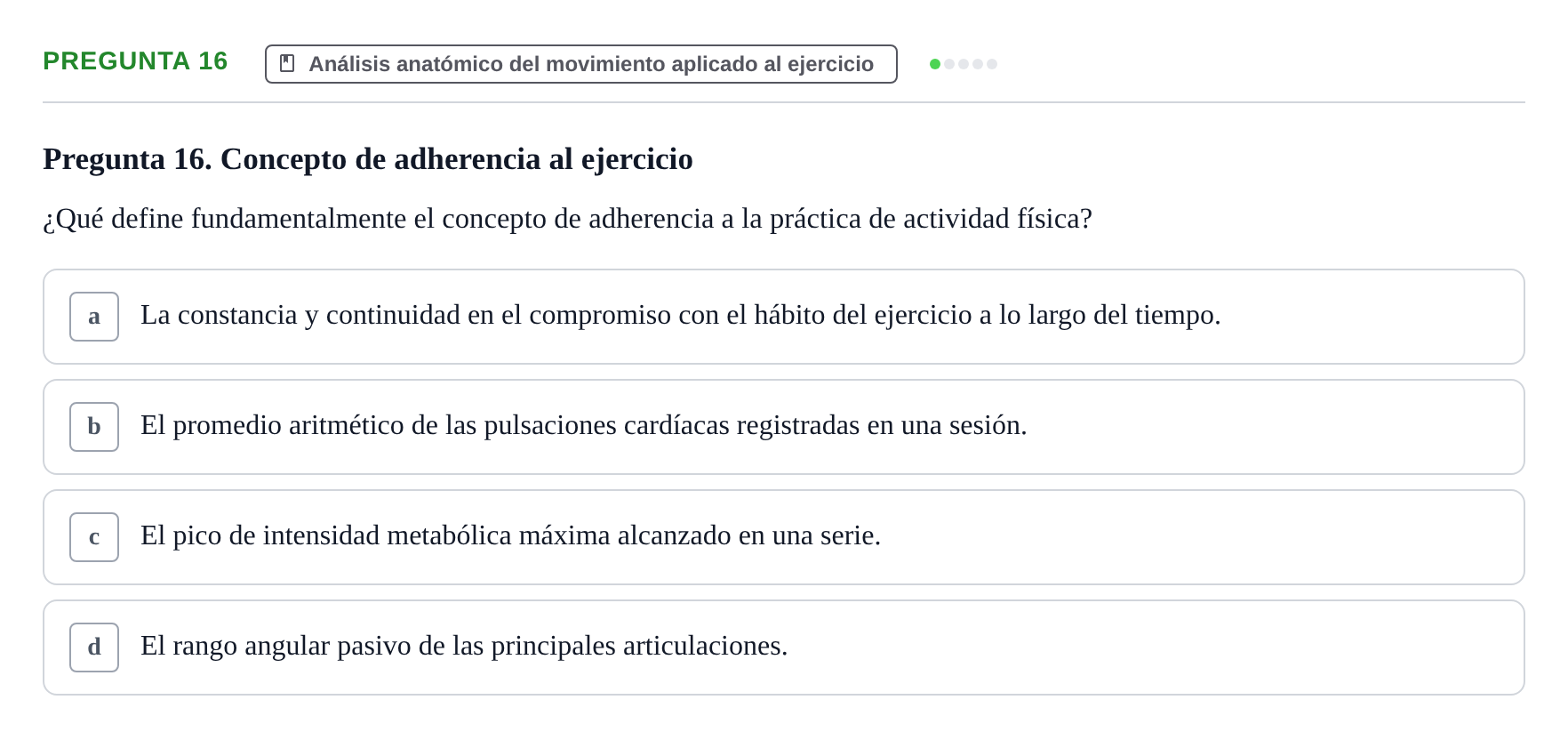Click the last gray progress dot

(x=992, y=64)
